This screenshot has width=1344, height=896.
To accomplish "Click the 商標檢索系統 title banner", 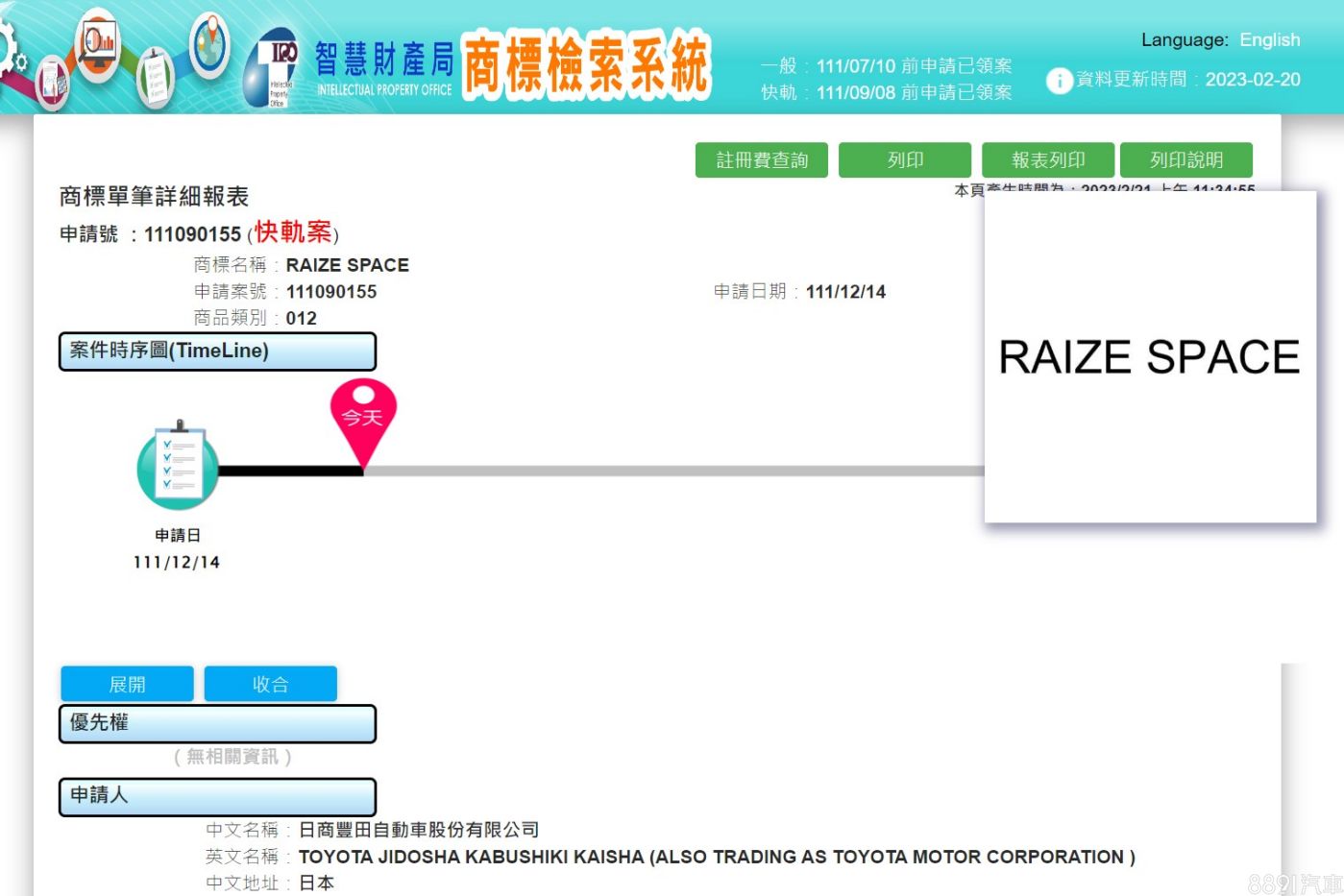I will tap(586, 64).
